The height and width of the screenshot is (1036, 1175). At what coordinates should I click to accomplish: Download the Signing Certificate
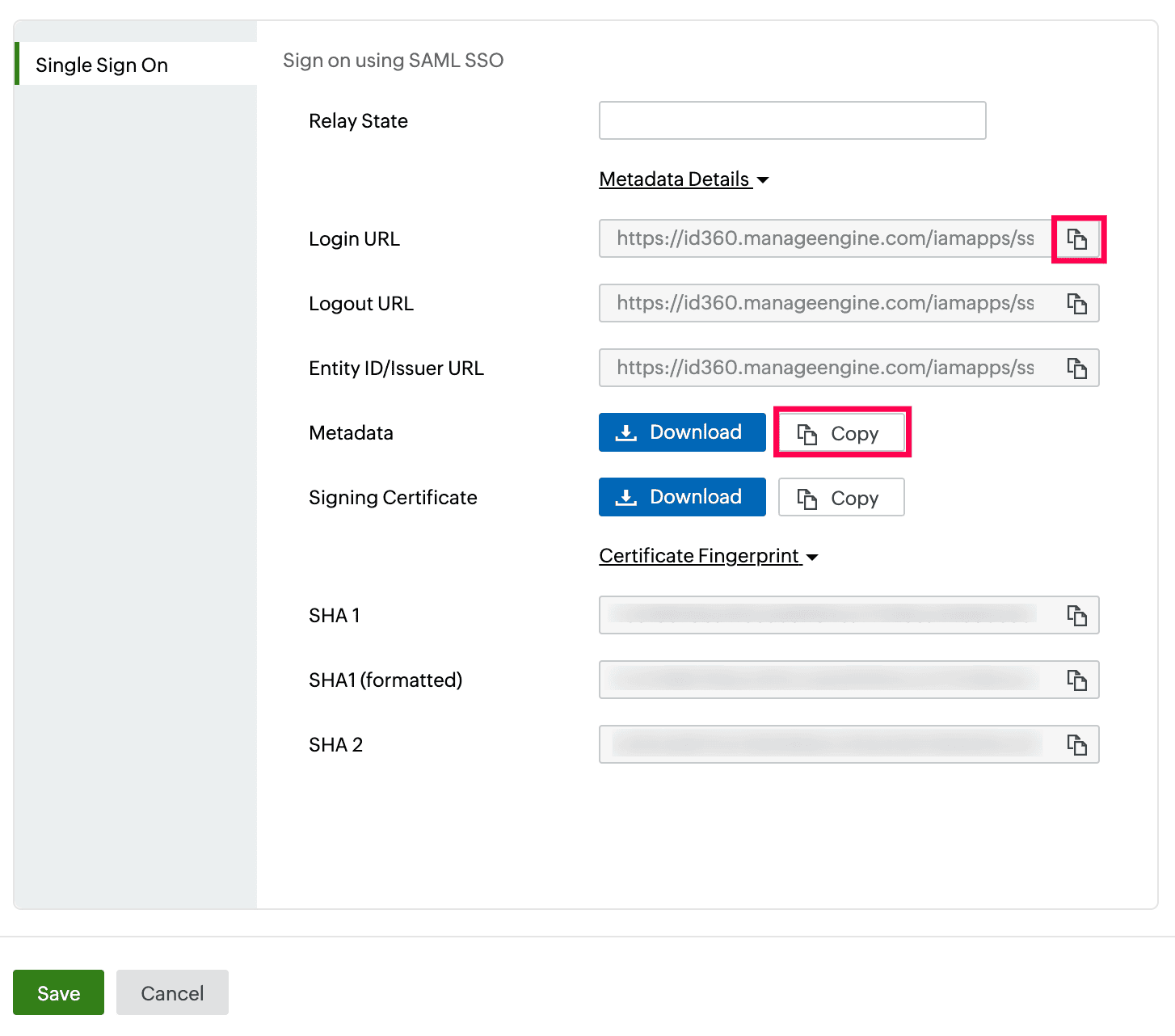[x=682, y=497]
